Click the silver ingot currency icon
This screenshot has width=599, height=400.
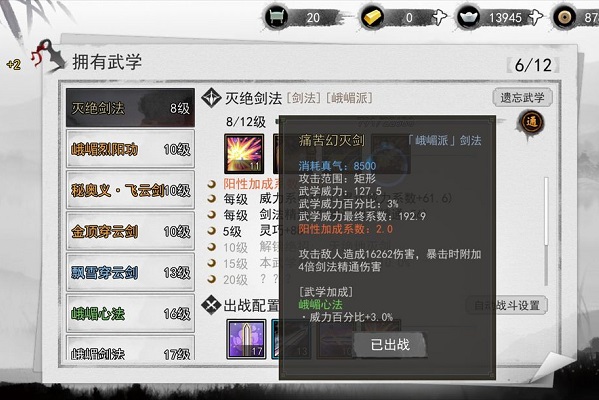point(468,18)
